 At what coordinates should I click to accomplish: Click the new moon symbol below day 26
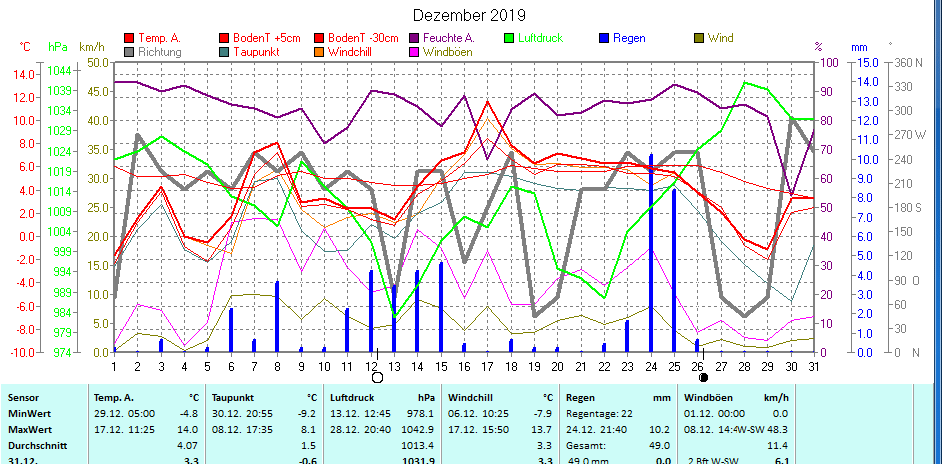click(703, 377)
